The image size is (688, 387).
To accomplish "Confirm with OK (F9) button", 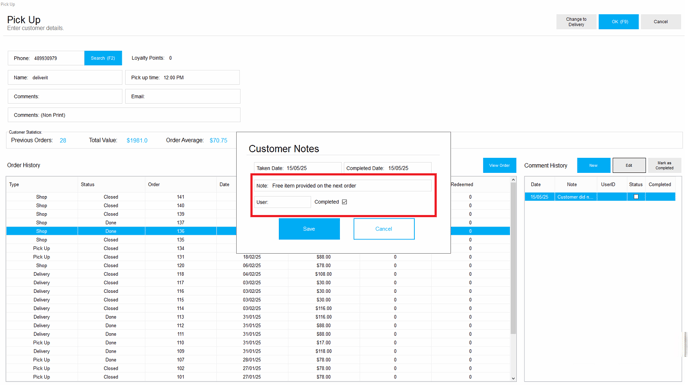I will click(619, 22).
